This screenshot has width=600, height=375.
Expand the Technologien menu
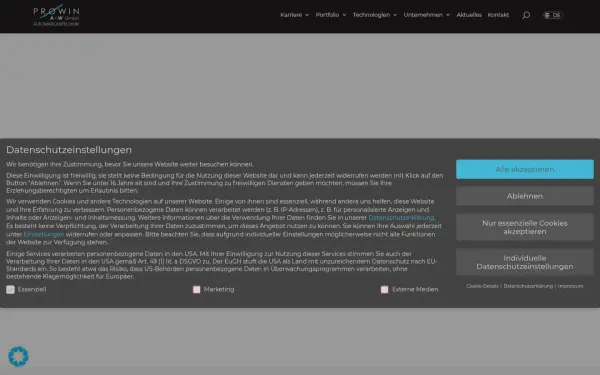375,15
